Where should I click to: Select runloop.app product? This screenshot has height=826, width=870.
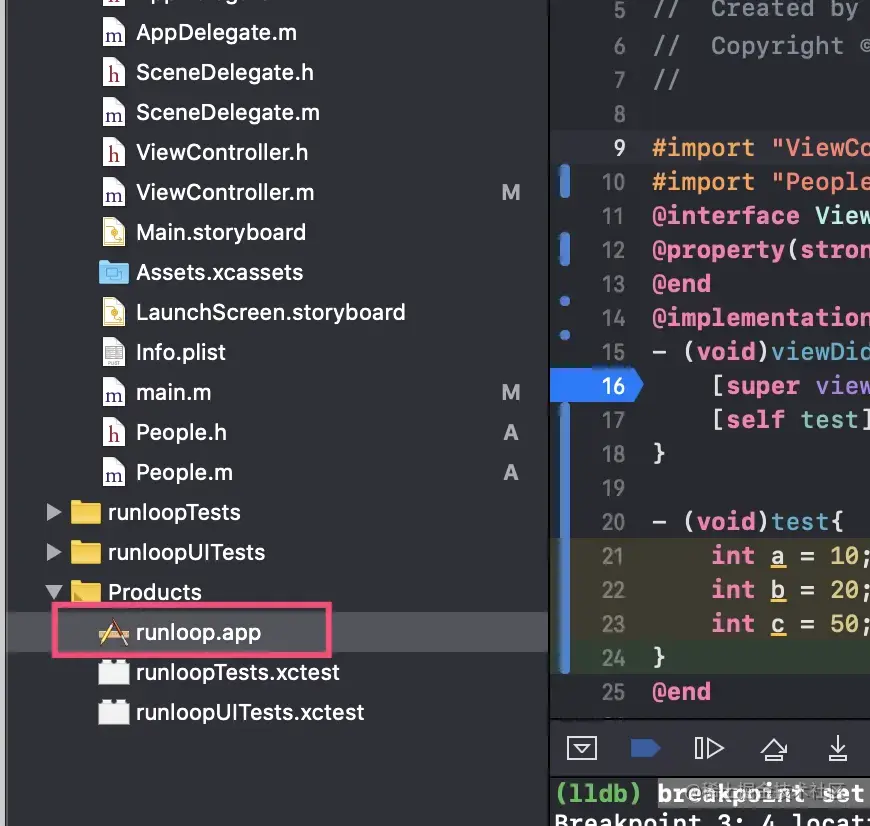pyautogui.click(x=198, y=632)
